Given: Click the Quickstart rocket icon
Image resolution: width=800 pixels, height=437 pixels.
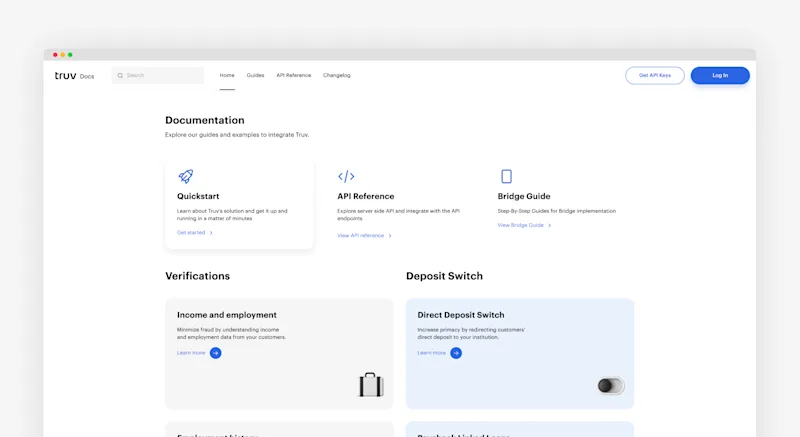Looking at the screenshot, I should (186, 176).
